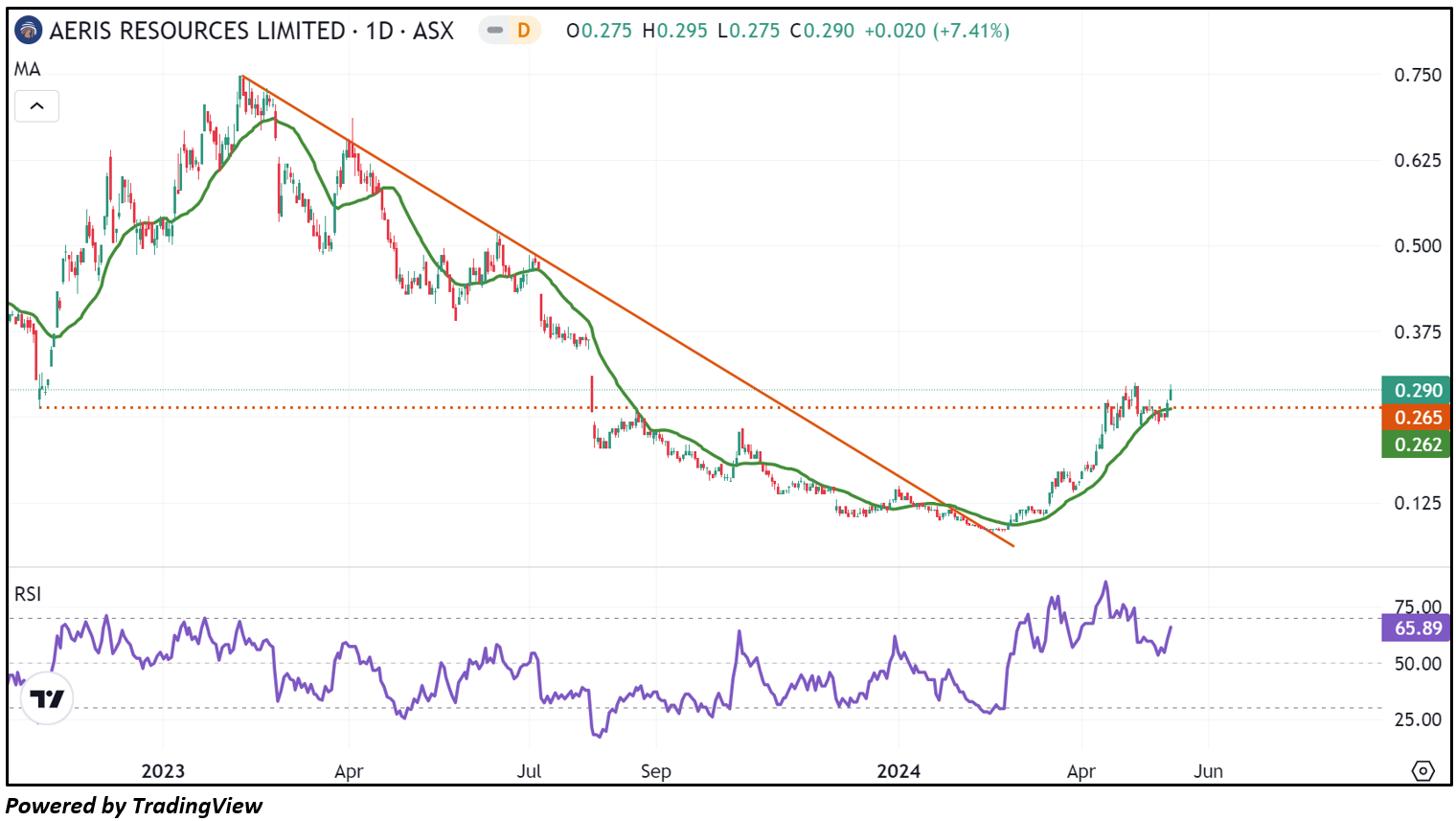Click the 0.625 price axis value

tap(1418, 160)
